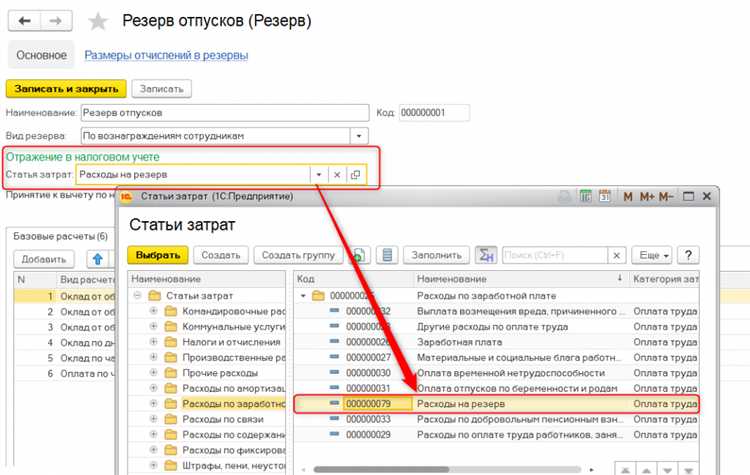Screen dimensions: 750x475
Task: Click the Создать группу button
Action: pyautogui.click(x=298, y=255)
